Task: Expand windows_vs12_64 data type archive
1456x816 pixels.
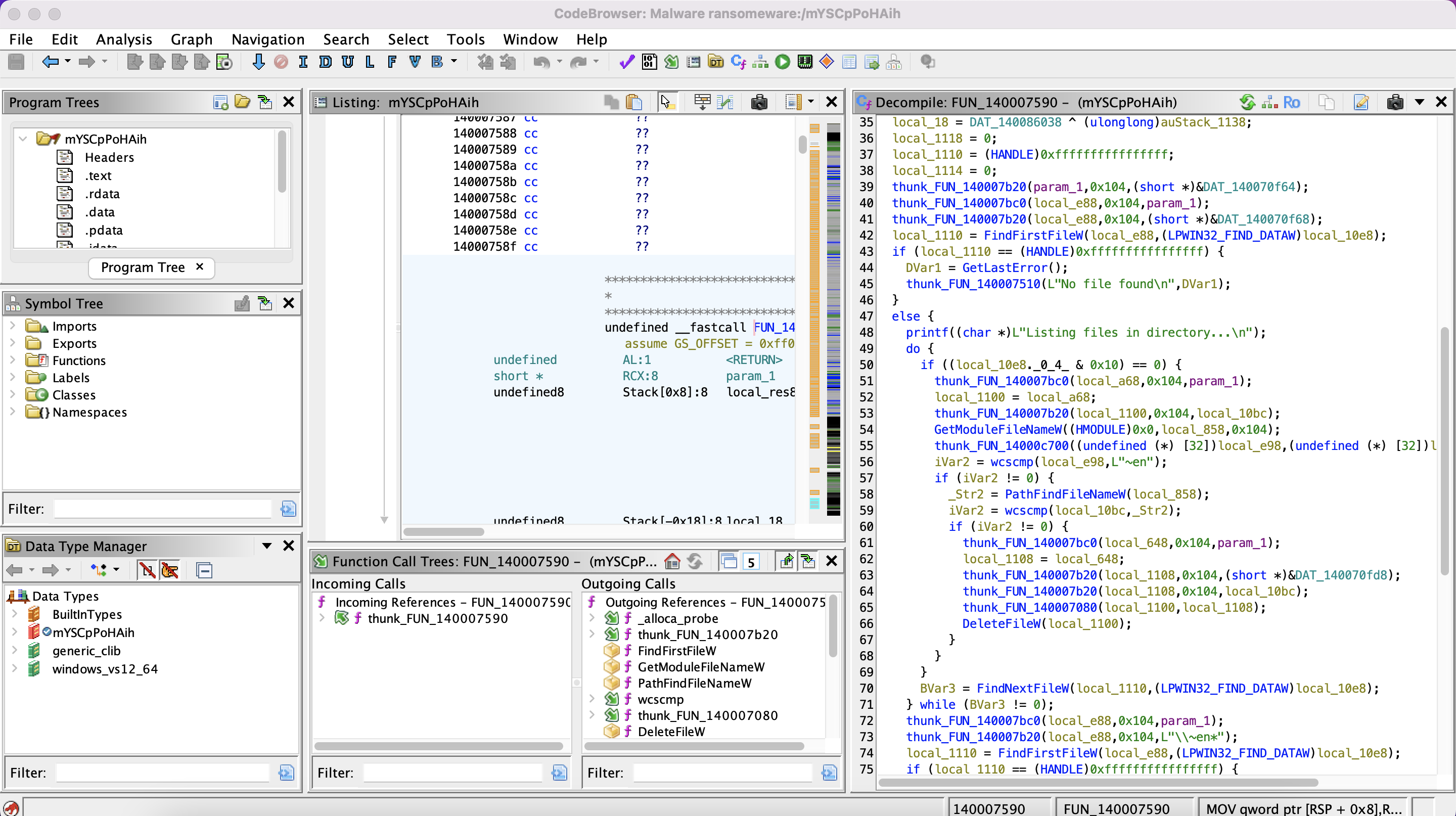Action: tap(15, 669)
